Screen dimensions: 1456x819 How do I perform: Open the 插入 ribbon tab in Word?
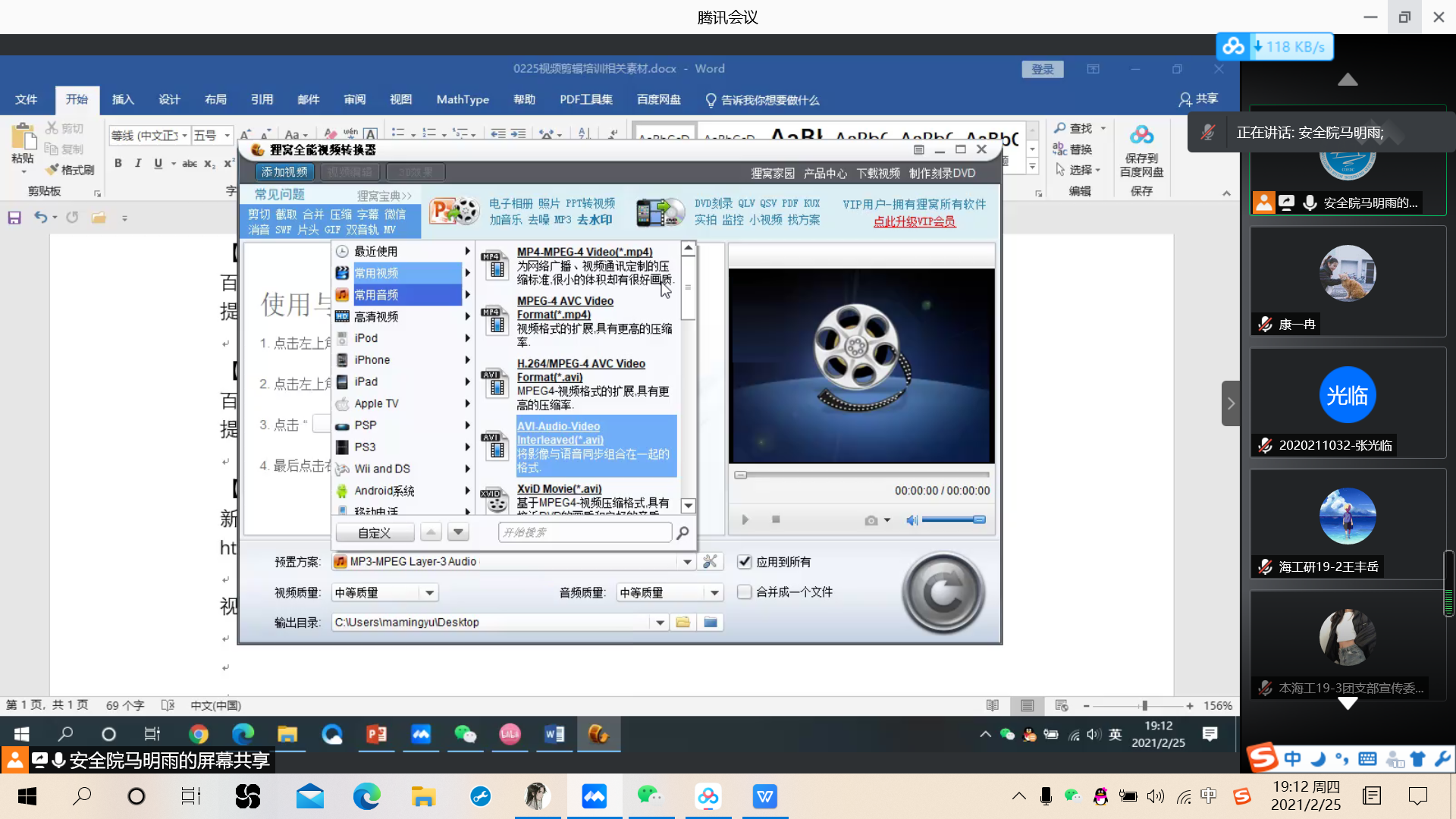(123, 99)
